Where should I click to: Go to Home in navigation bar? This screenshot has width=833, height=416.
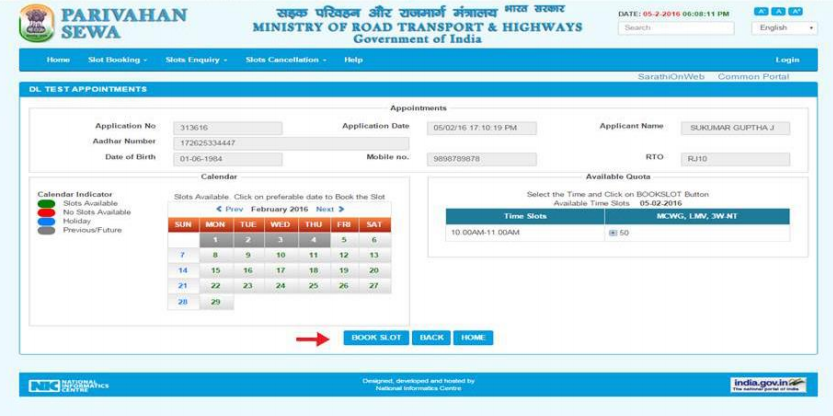click(58, 60)
